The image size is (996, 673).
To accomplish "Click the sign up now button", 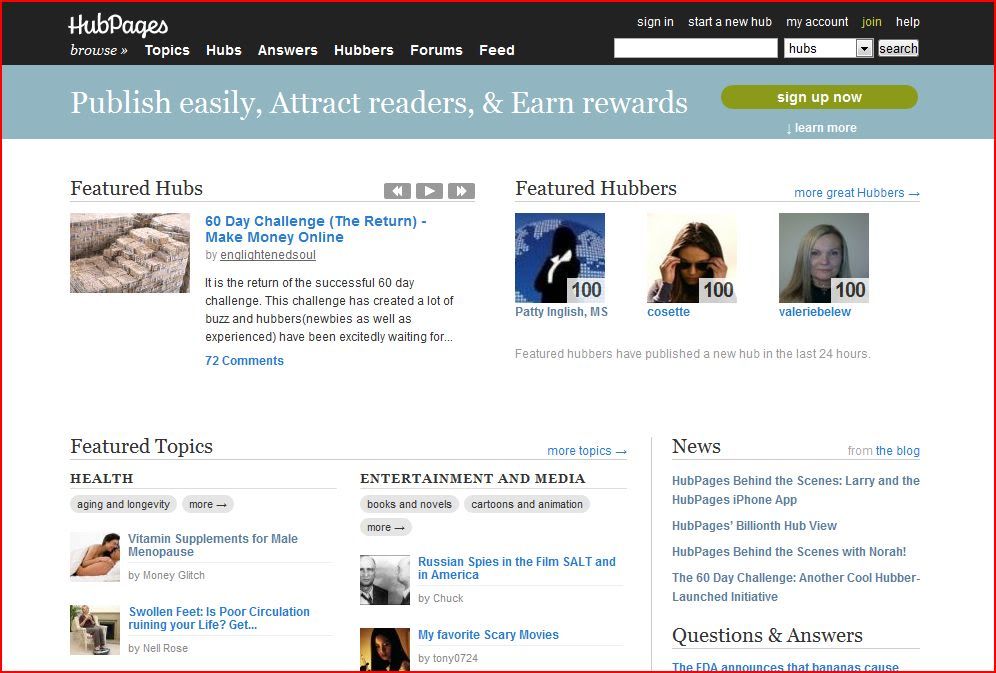I will coord(819,97).
